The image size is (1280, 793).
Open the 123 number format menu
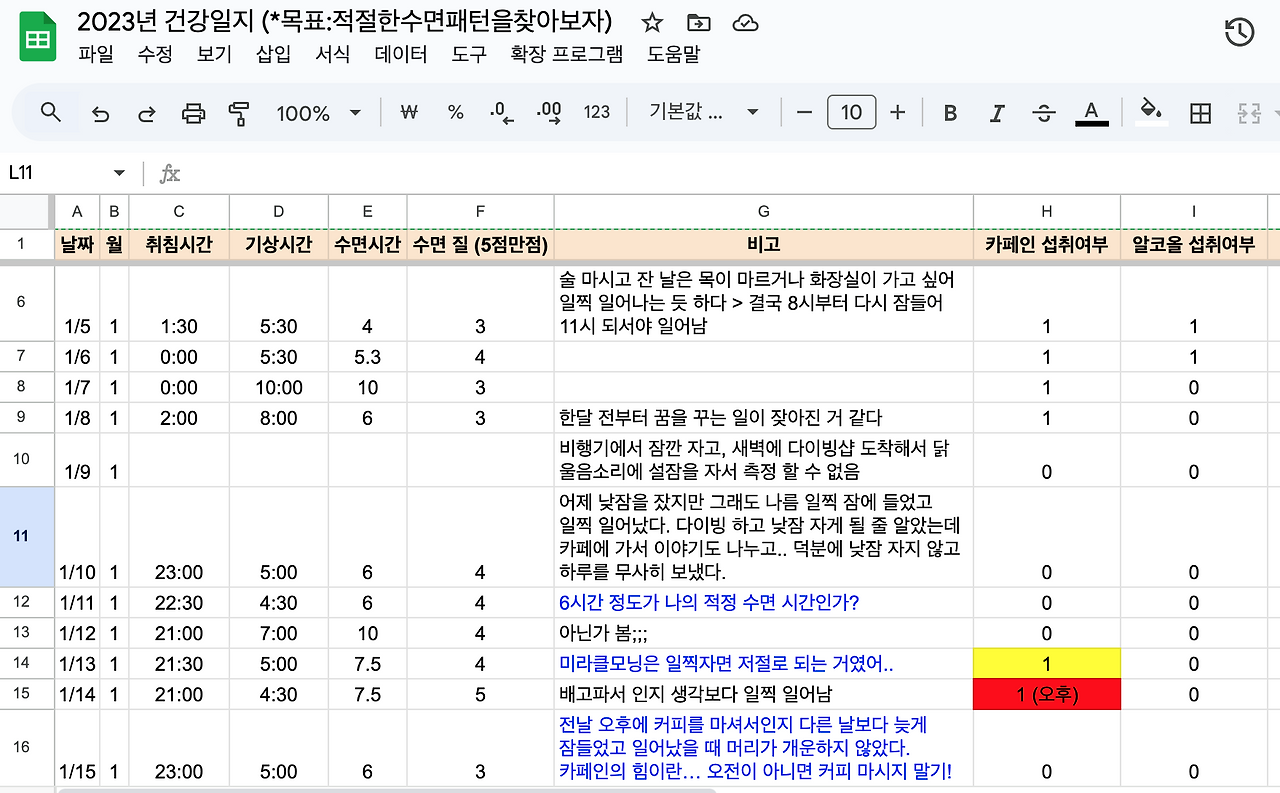pyautogui.click(x=595, y=112)
